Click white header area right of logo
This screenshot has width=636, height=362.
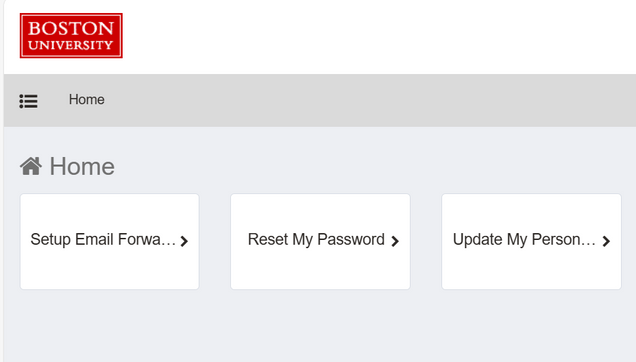point(377,37)
